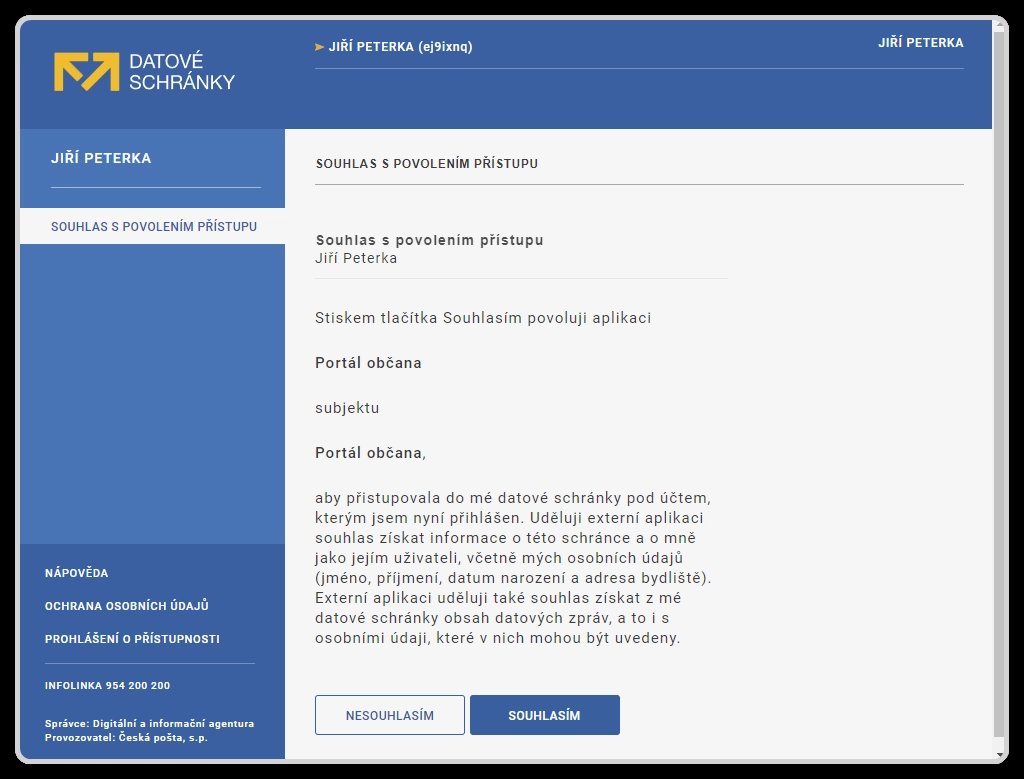Click the 'Správce: Digitální a informační agentura' text

click(x=150, y=723)
